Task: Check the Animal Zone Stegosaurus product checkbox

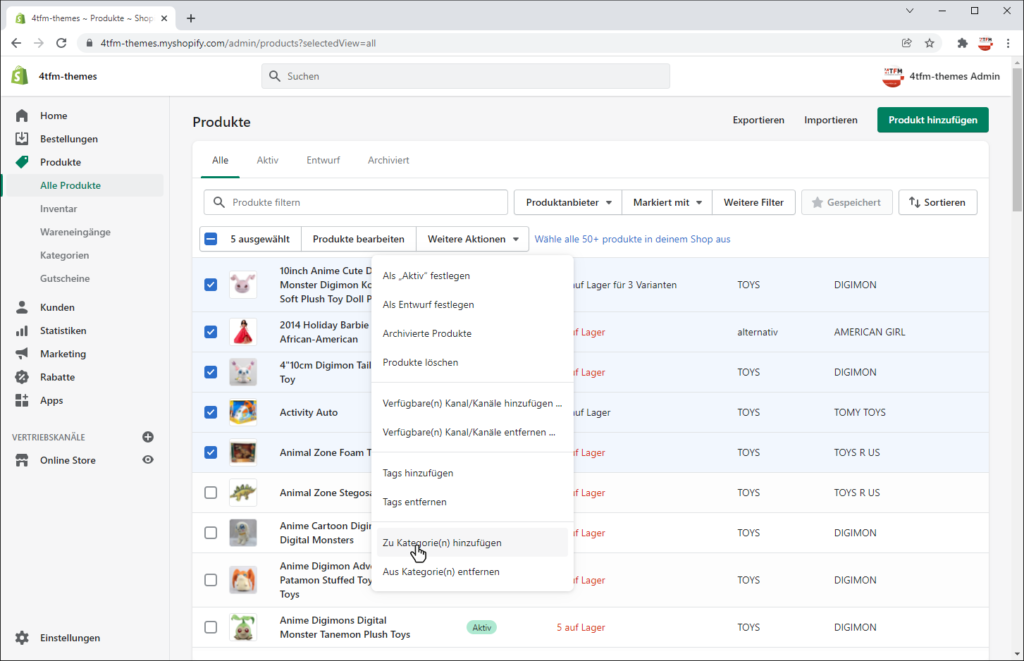Action: 210,493
